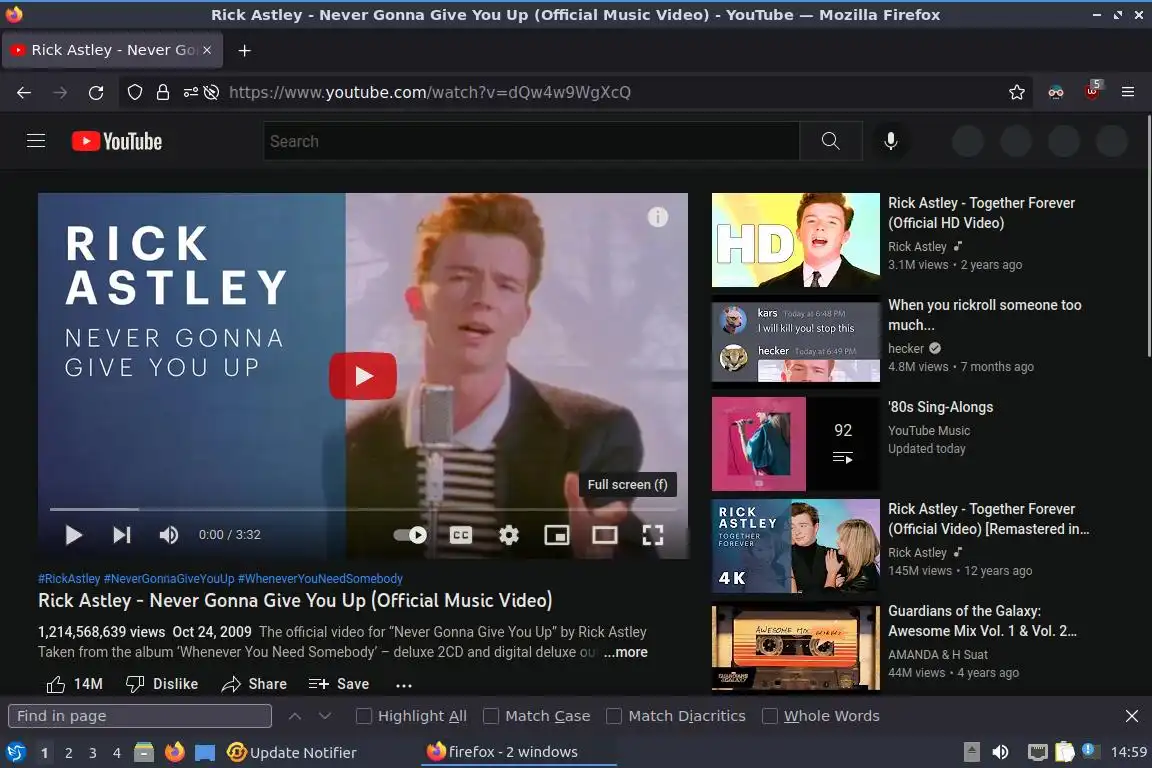Image resolution: width=1152 pixels, height=768 pixels.
Task: Switch to workspace 4 in taskbar
Action: pos(117,753)
